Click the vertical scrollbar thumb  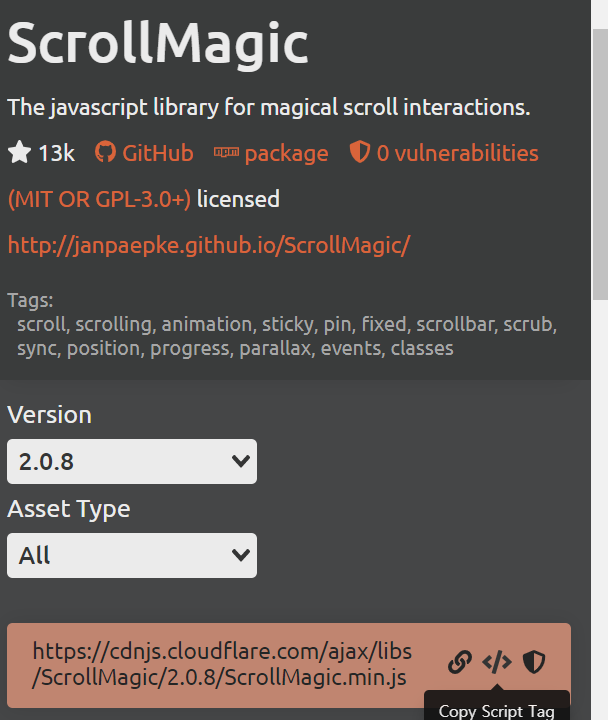tap(600, 164)
